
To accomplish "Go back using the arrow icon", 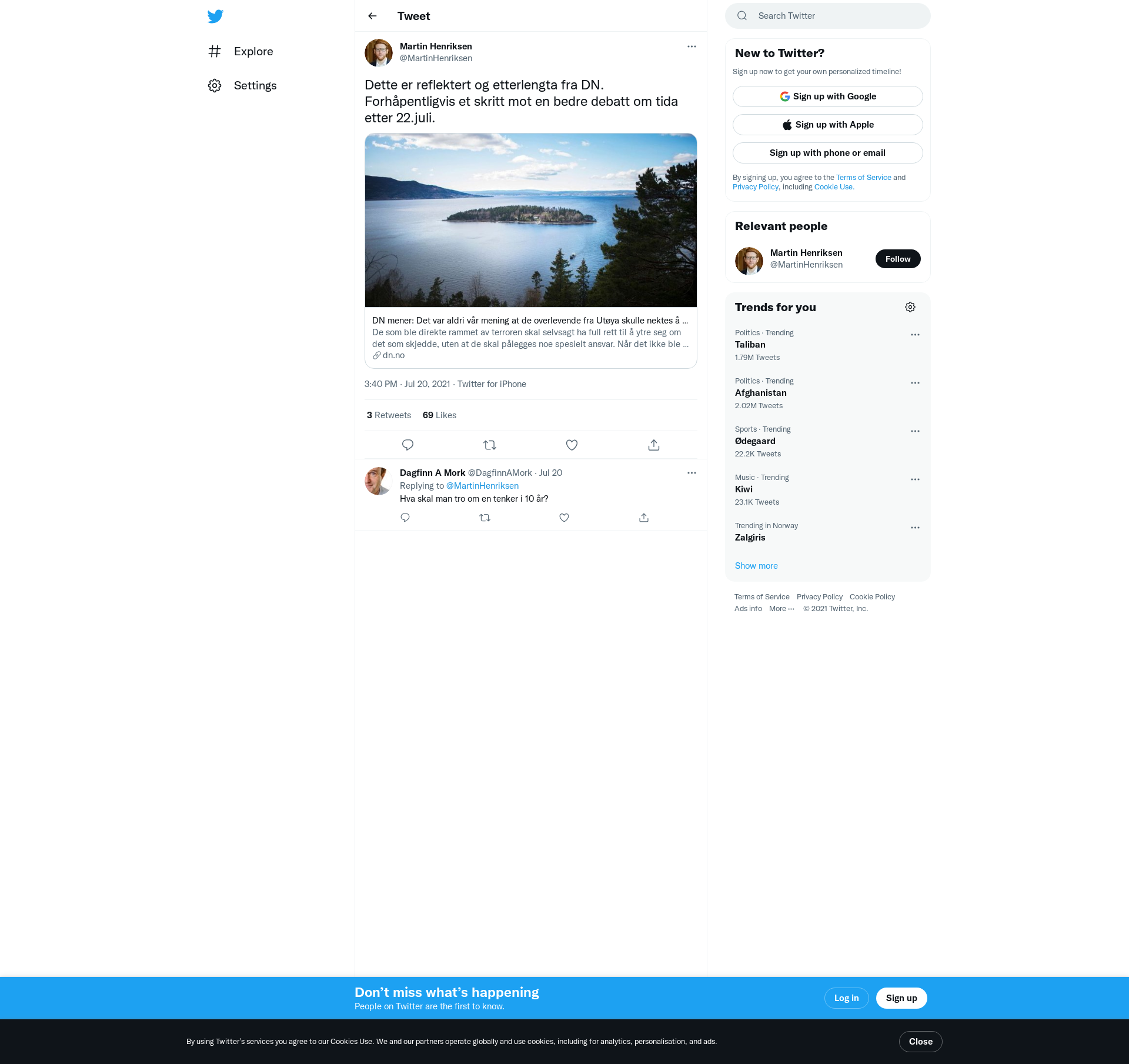I will (372, 16).
